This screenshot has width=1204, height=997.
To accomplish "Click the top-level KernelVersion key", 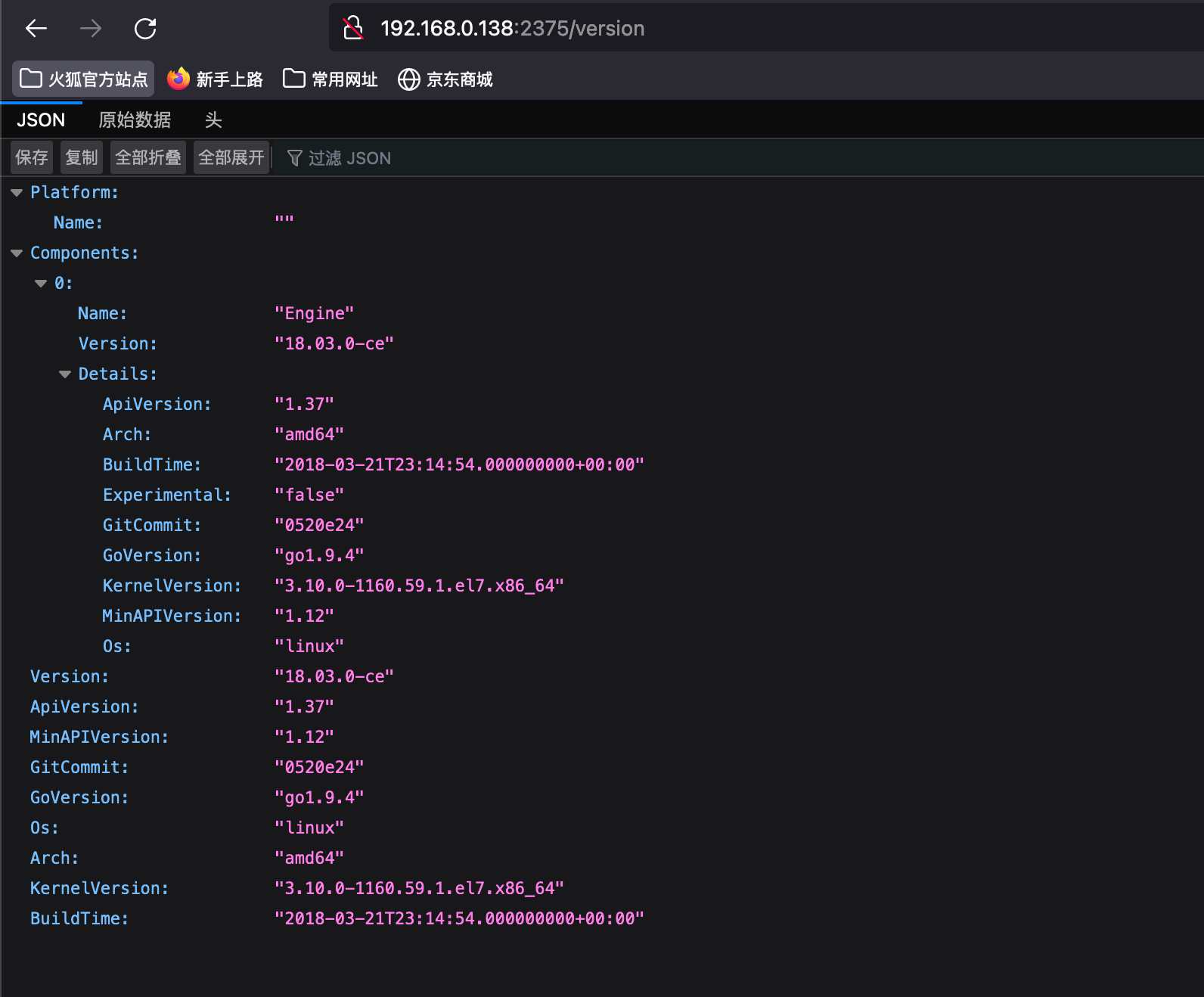I will pos(99,888).
